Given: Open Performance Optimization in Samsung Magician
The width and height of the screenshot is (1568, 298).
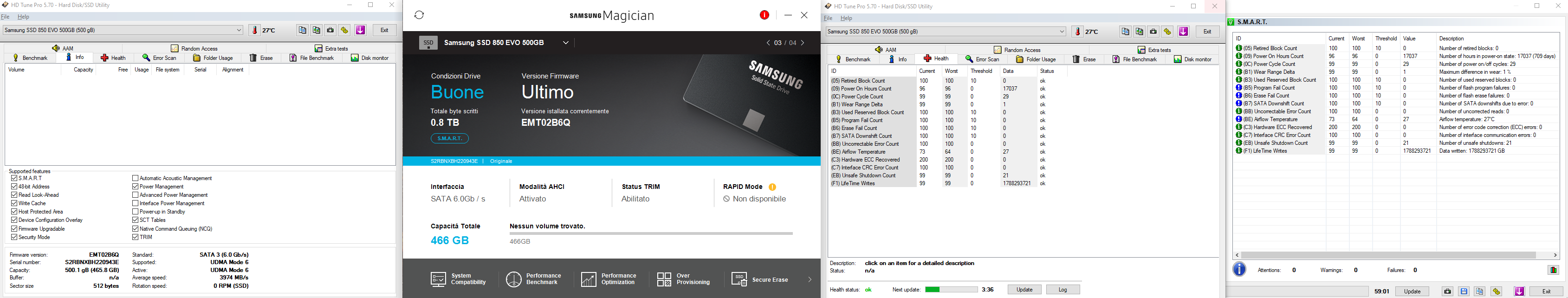Looking at the screenshot, I should 609,279.
